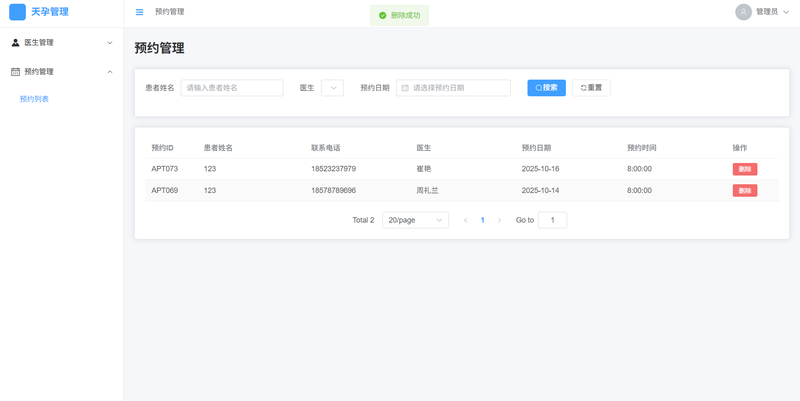Delete appointment APT069 row
Image resolution: width=800 pixels, height=401 pixels.
click(x=744, y=190)
